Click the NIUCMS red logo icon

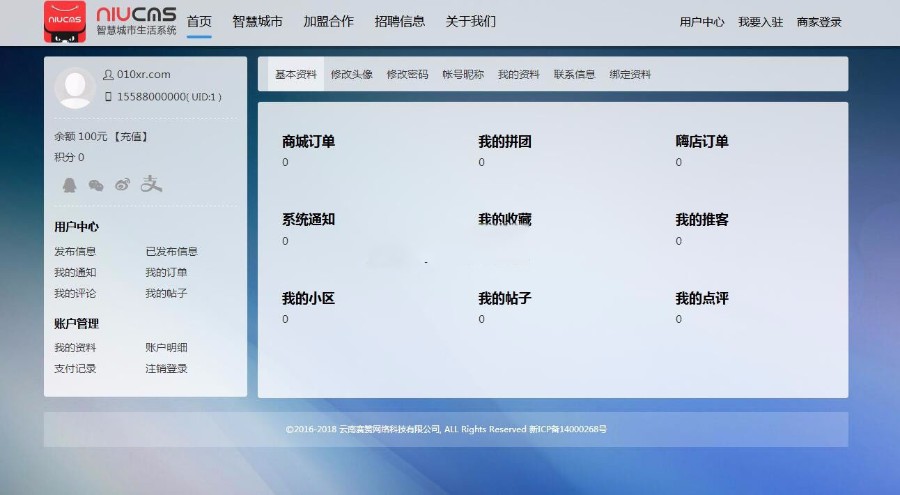[x=65, y=22]
